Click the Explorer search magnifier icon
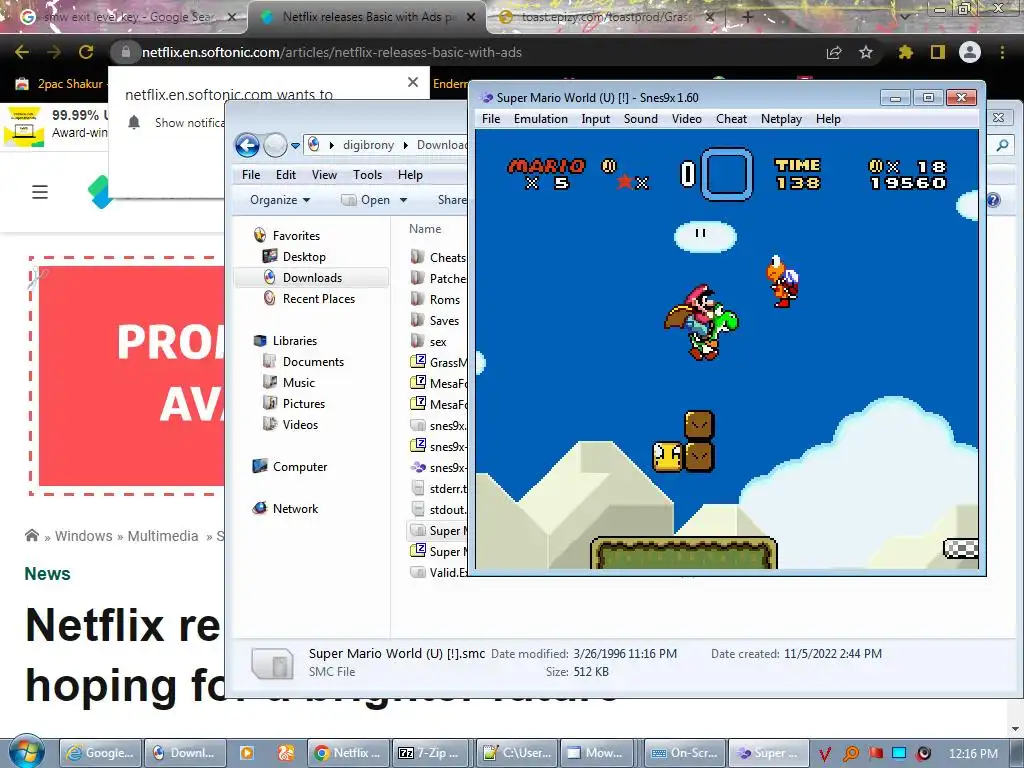Viewport: 1024px width, 768px height. 1002,146
